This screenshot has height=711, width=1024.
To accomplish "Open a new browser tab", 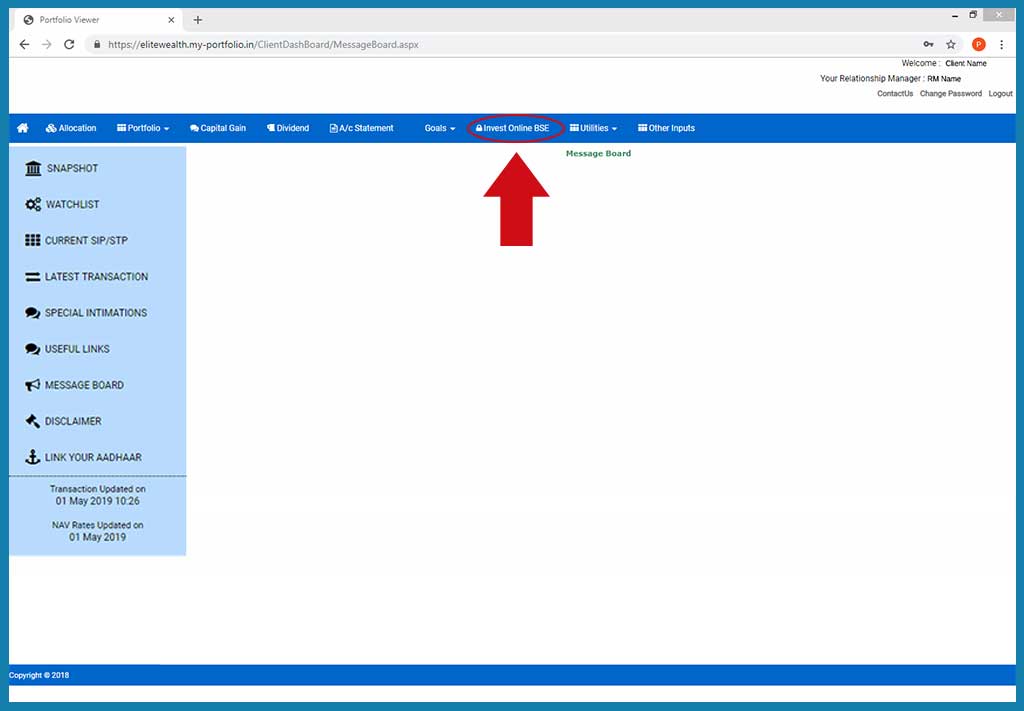I will pyautogui.click(x=198, y=20).
